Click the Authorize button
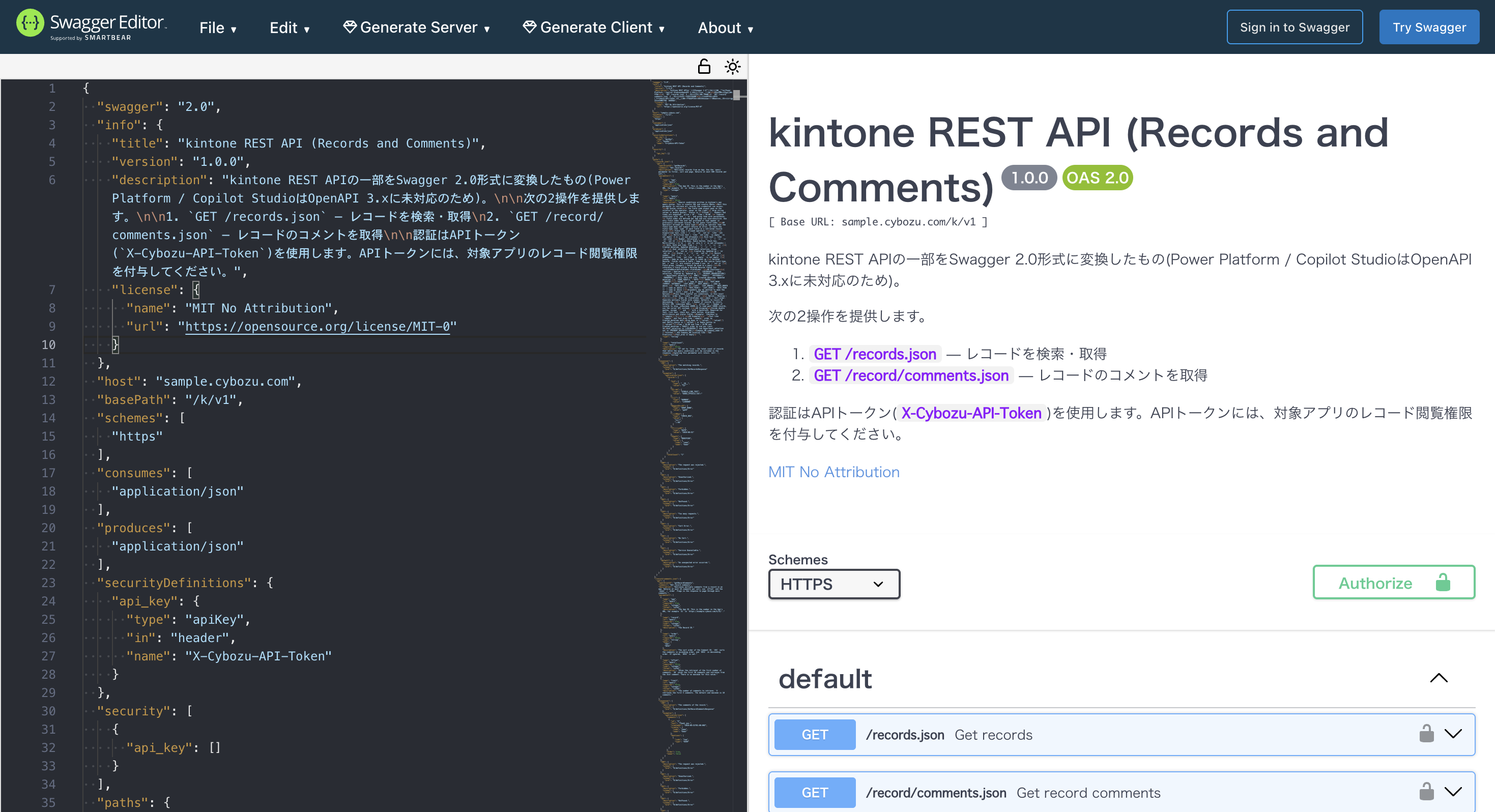Viewport: 1495px width, 812px height. pyautogui.click(x=1393, y=582)
